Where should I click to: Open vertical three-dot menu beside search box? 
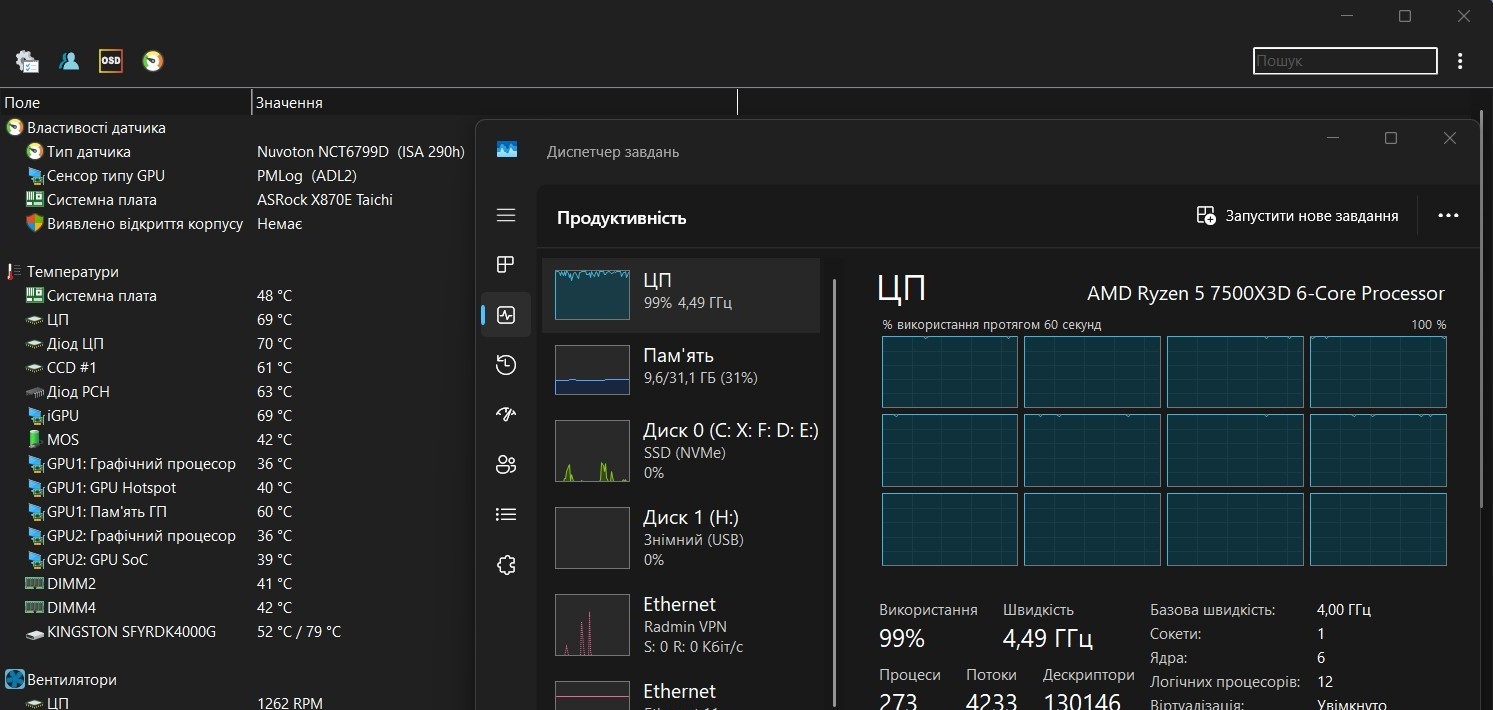[x=1460, y=61]
